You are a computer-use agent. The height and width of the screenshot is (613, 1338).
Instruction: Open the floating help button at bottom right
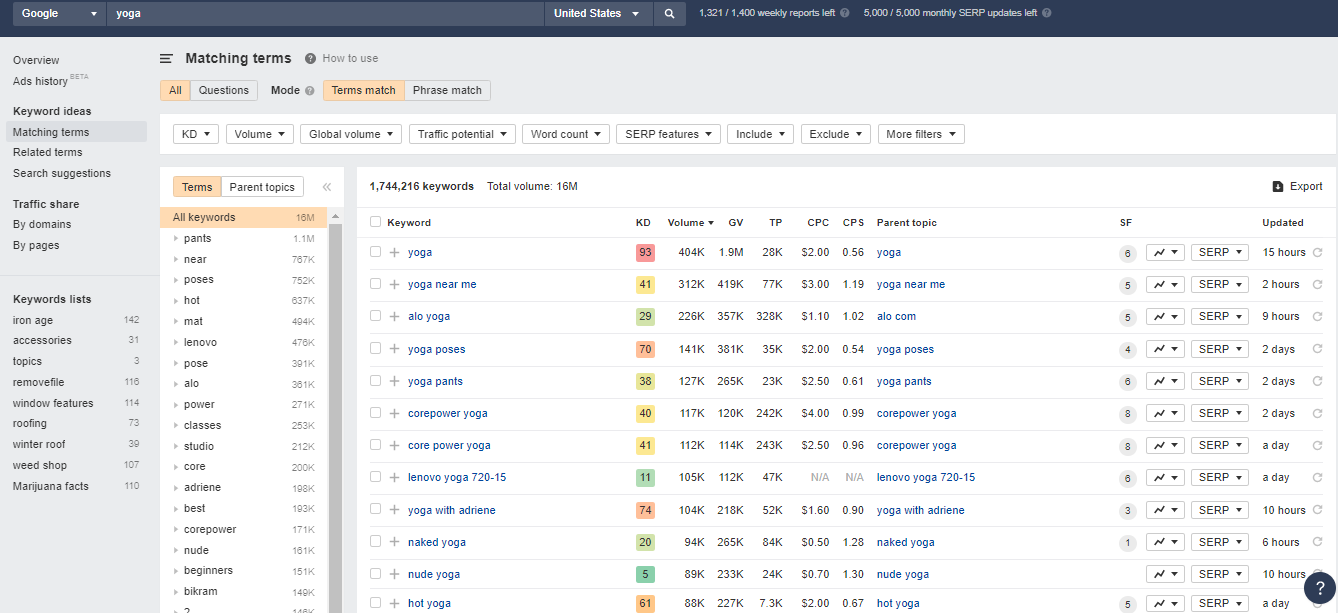[1320, 587]
